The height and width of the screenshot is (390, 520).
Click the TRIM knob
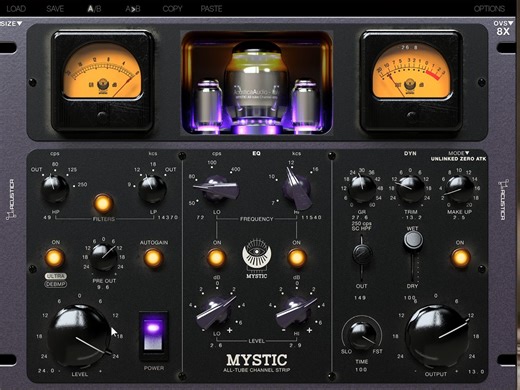click(x=411, y=189)
